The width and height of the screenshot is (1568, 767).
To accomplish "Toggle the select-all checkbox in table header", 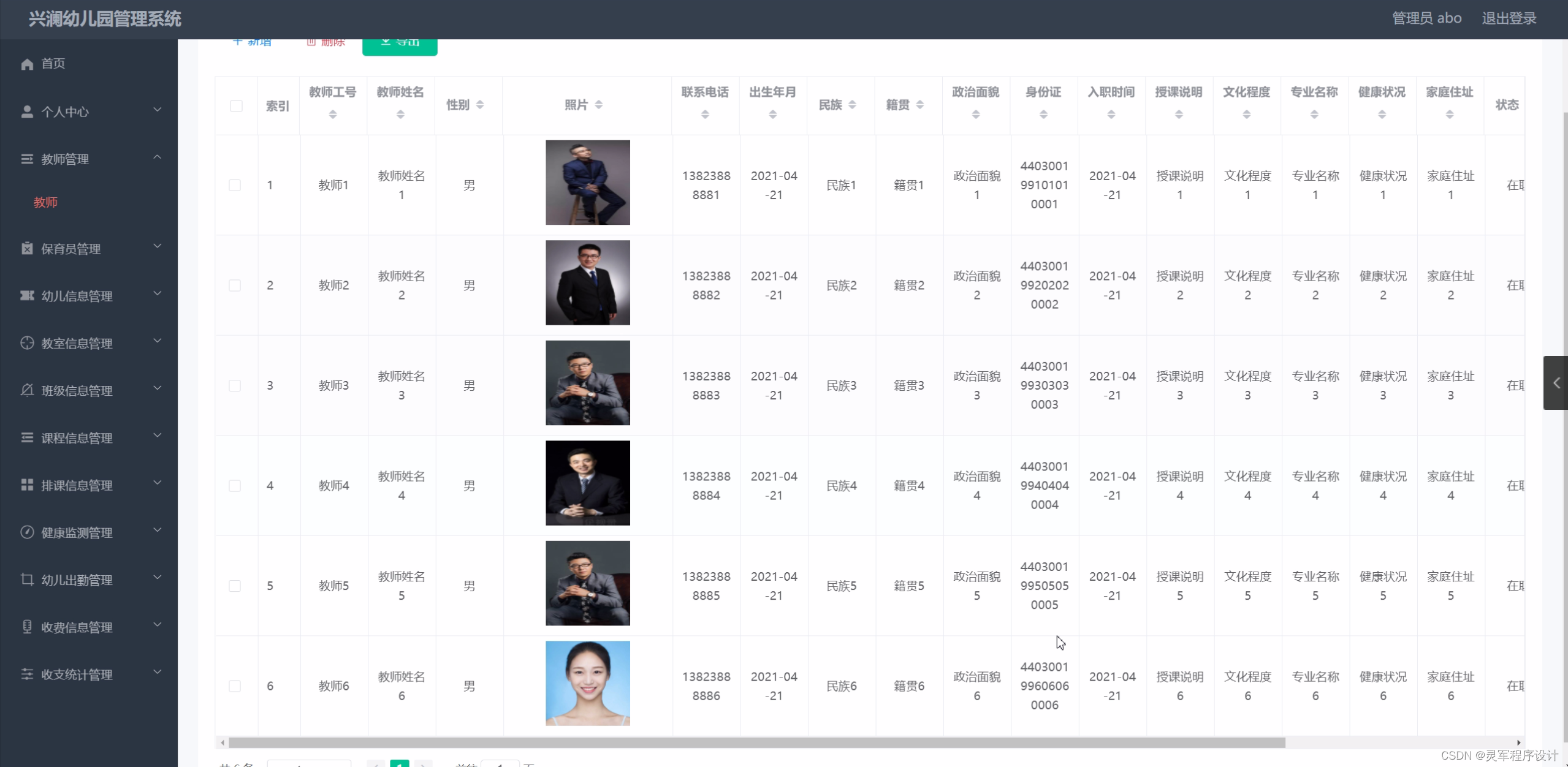I will (236, 106).
